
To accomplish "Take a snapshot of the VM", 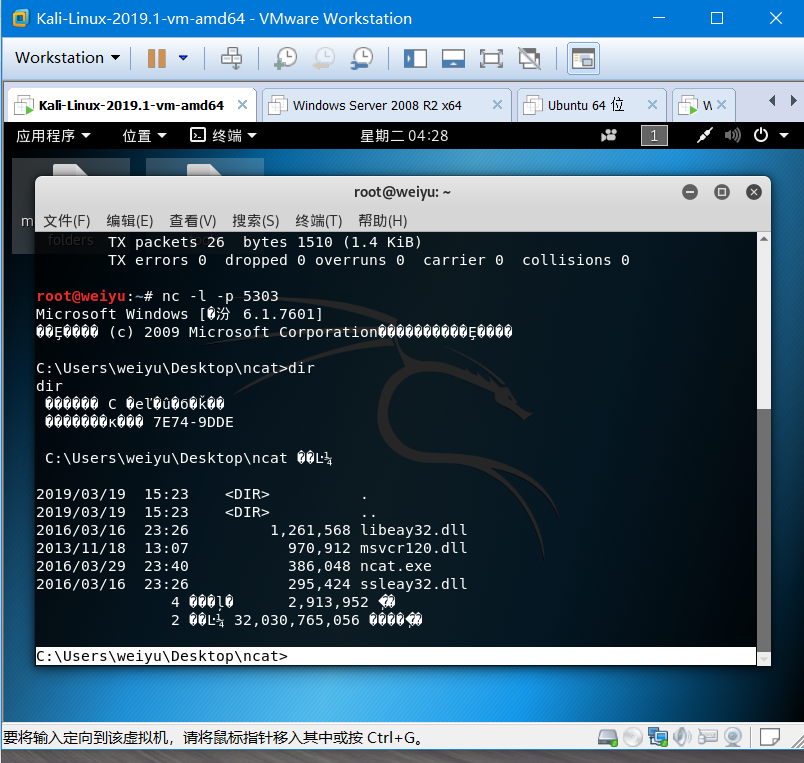I will pos(286,58).
